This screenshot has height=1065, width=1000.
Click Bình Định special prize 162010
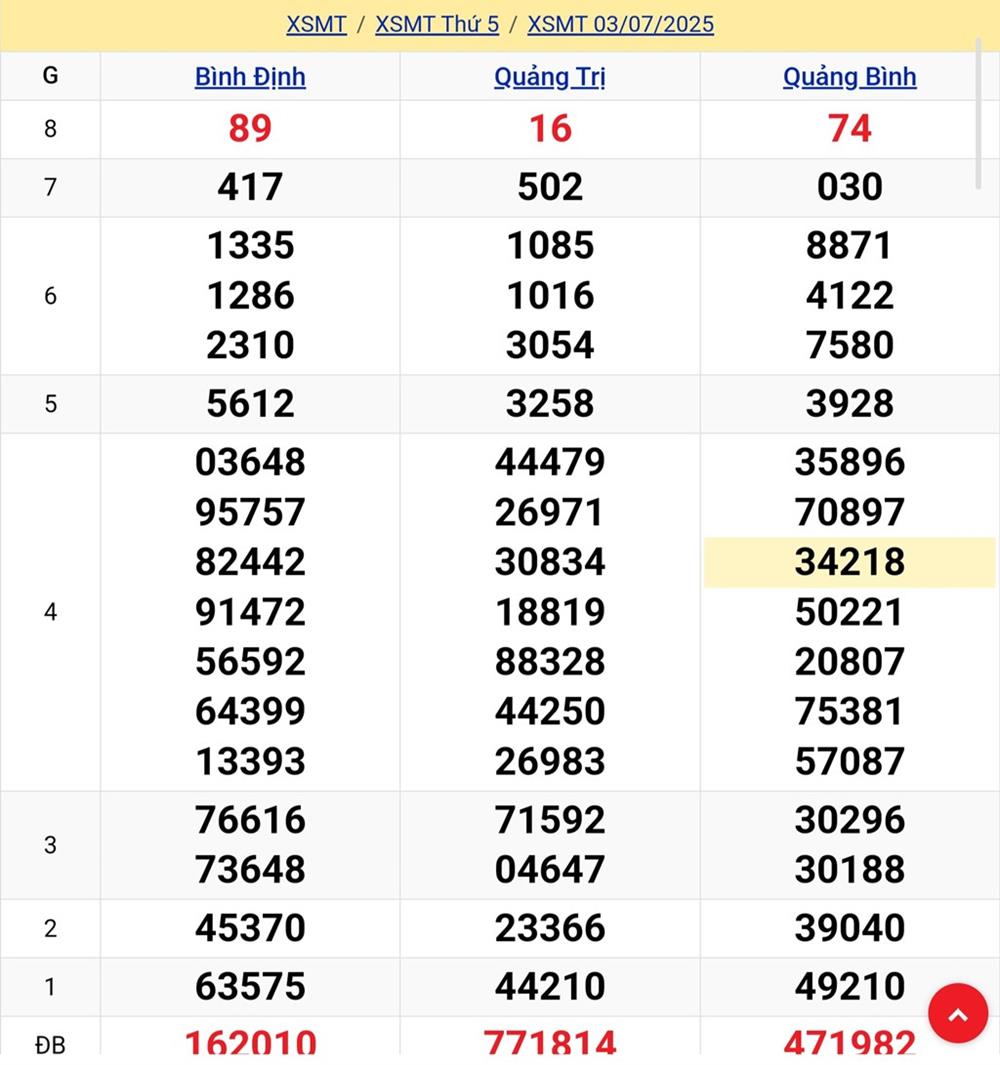point(250,1042)
